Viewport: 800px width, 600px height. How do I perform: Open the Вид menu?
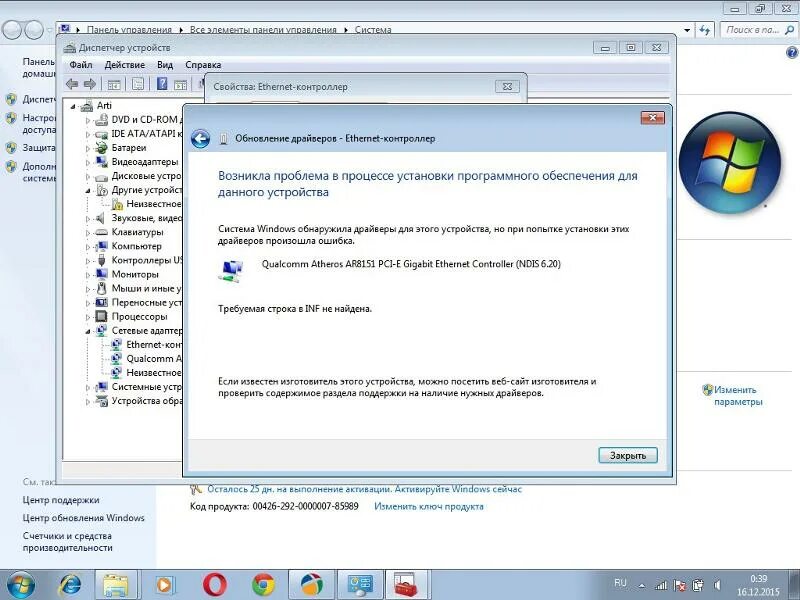click(x=165, y=65)
